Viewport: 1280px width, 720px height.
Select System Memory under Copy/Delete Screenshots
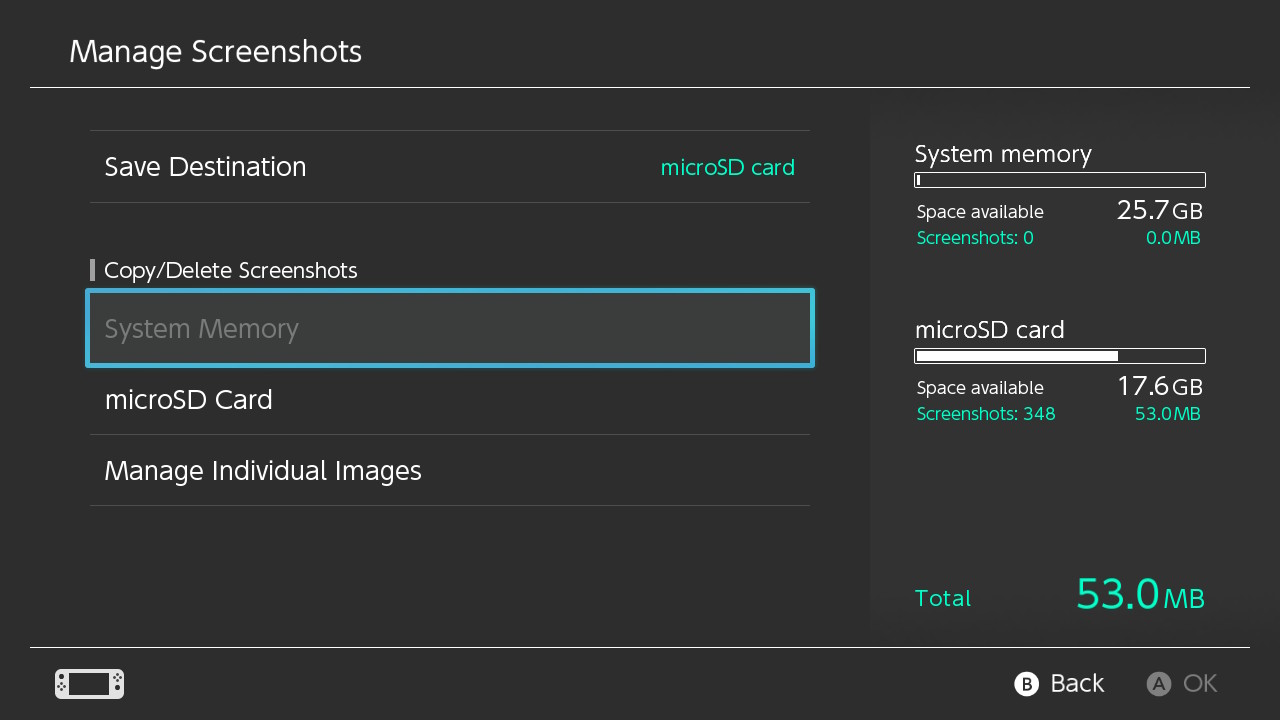coord(449,329)
